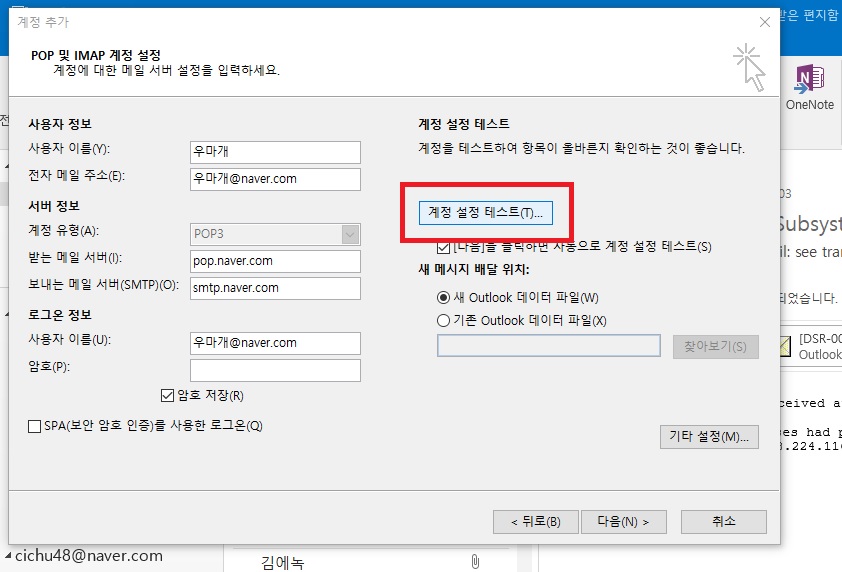Click the 취소 cancel button
This screenshot has width=842, height=572.
[723, 522]
